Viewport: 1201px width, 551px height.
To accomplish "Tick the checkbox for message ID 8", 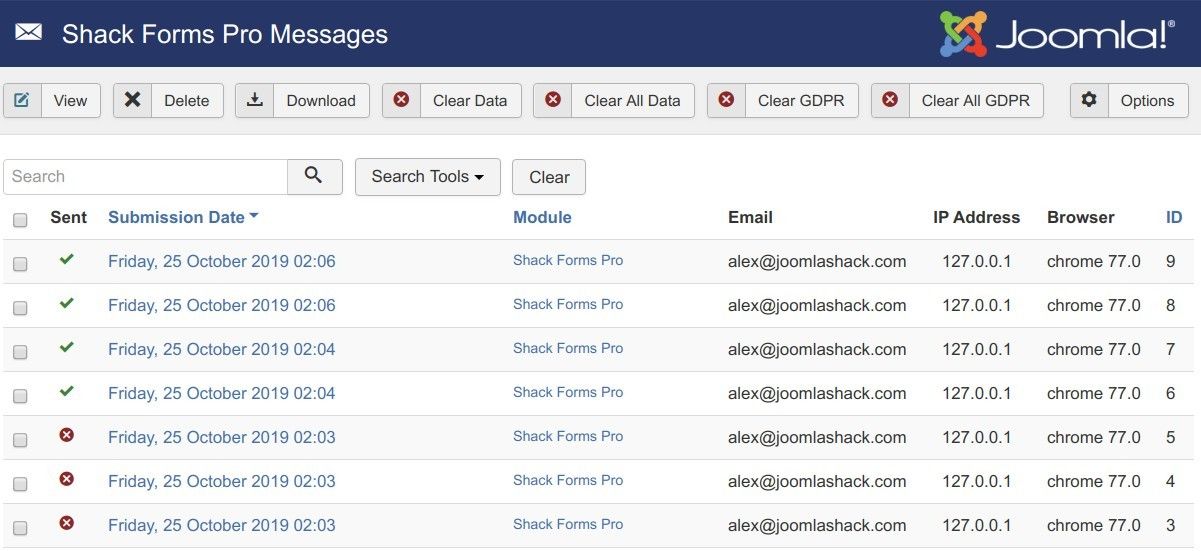I will pos(20,308).
